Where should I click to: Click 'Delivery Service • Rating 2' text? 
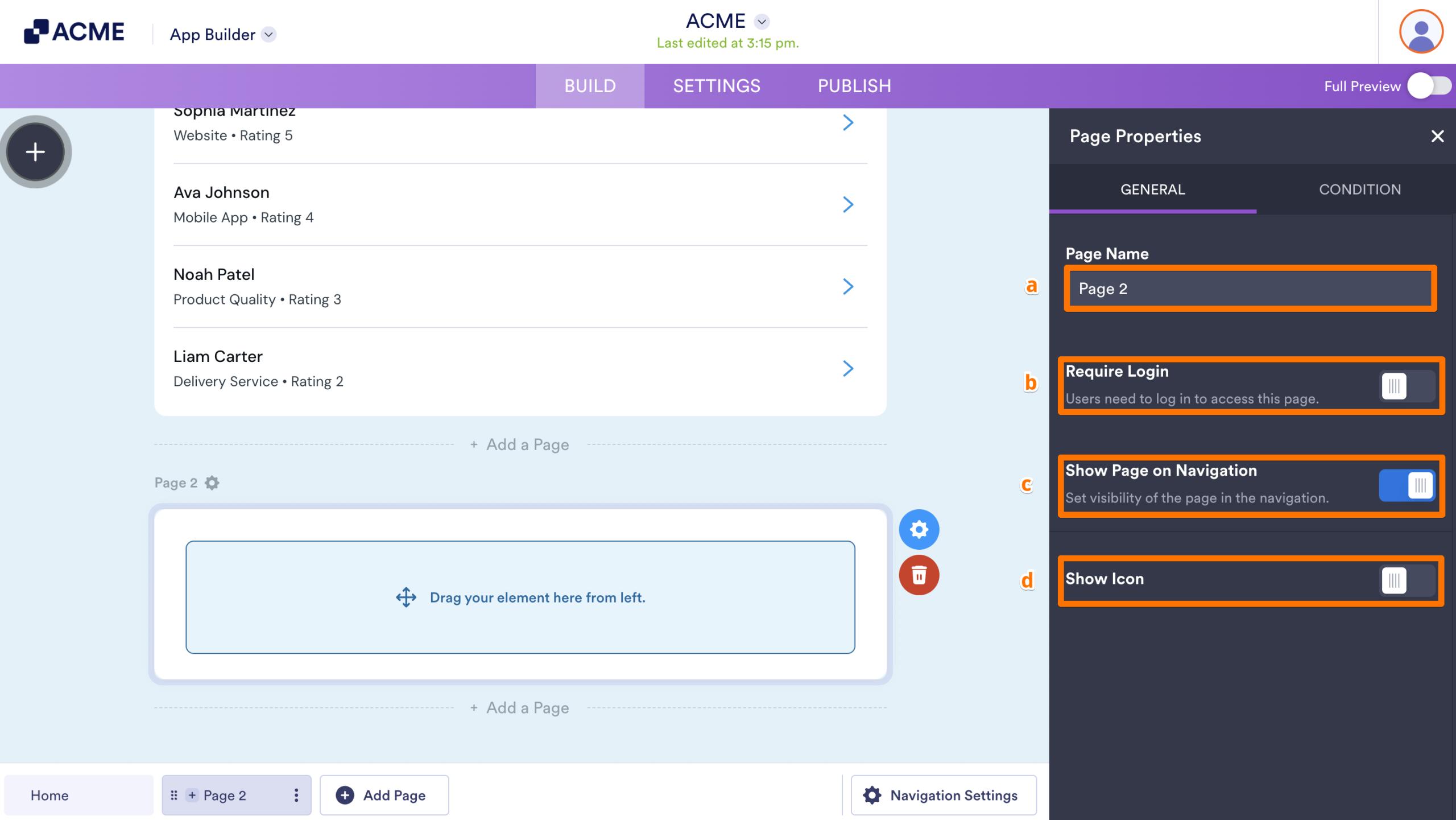pyautogui.click(x=258, y=381)
